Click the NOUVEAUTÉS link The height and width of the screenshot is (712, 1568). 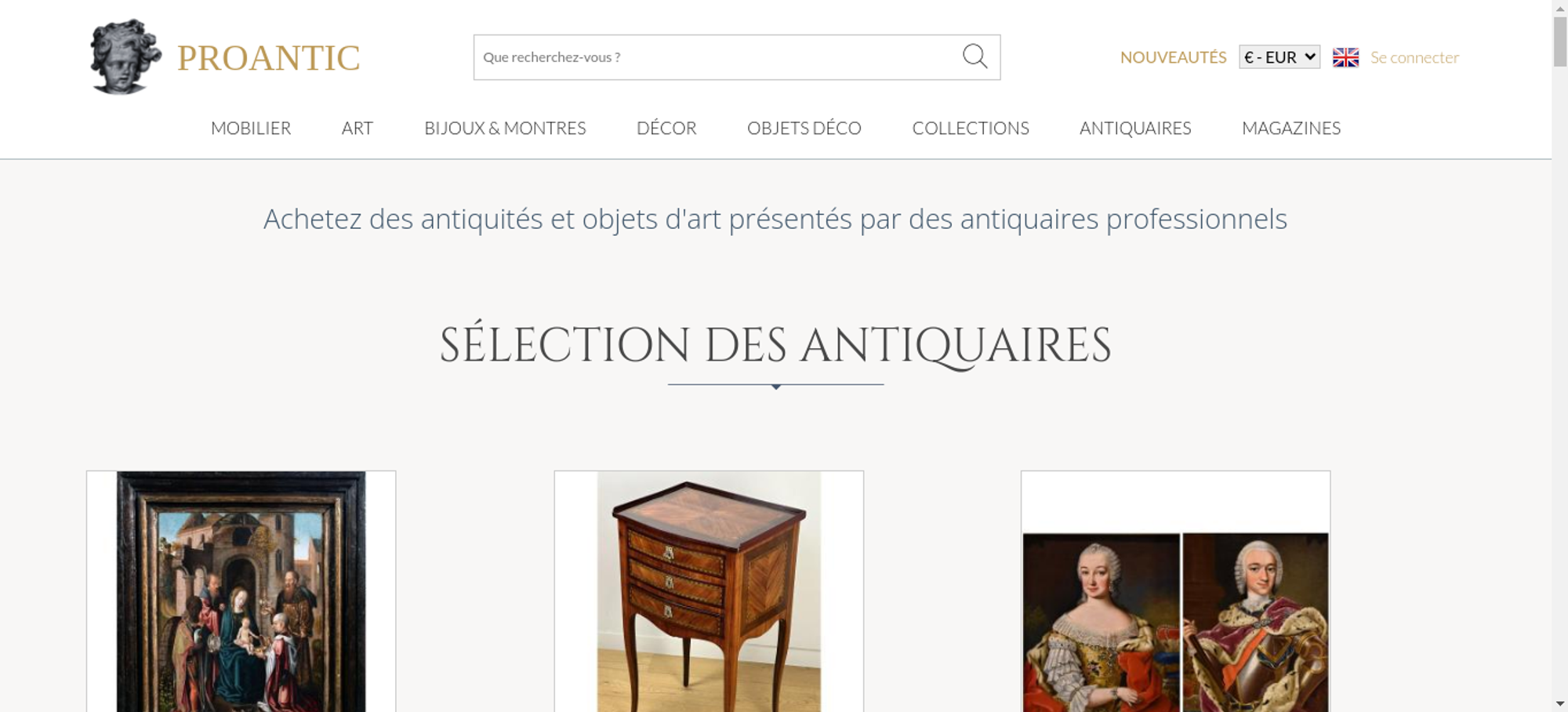click(x=1173, y=57)
